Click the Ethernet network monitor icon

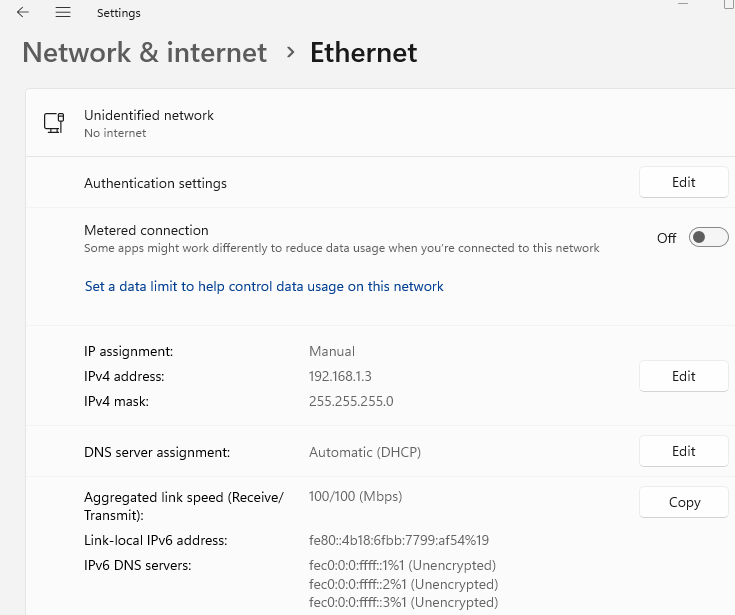tap(54, 123)
